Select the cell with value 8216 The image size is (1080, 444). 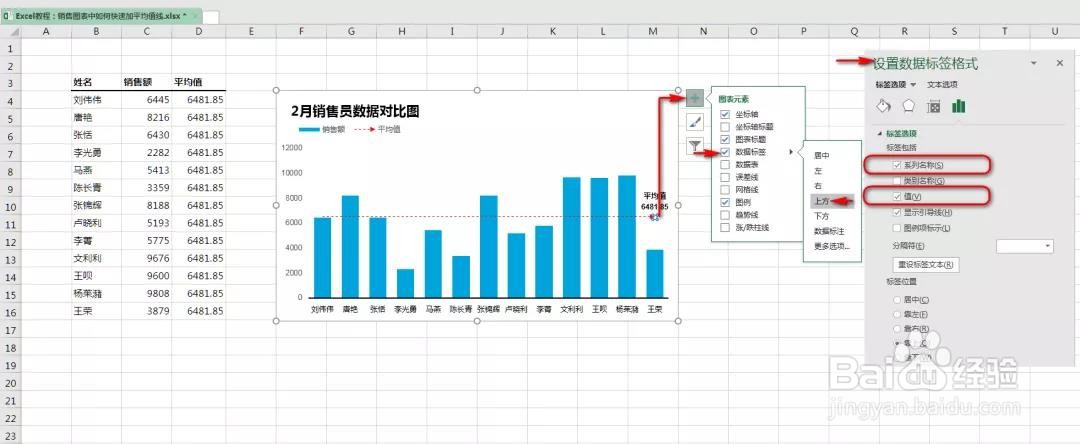point(147,118)
